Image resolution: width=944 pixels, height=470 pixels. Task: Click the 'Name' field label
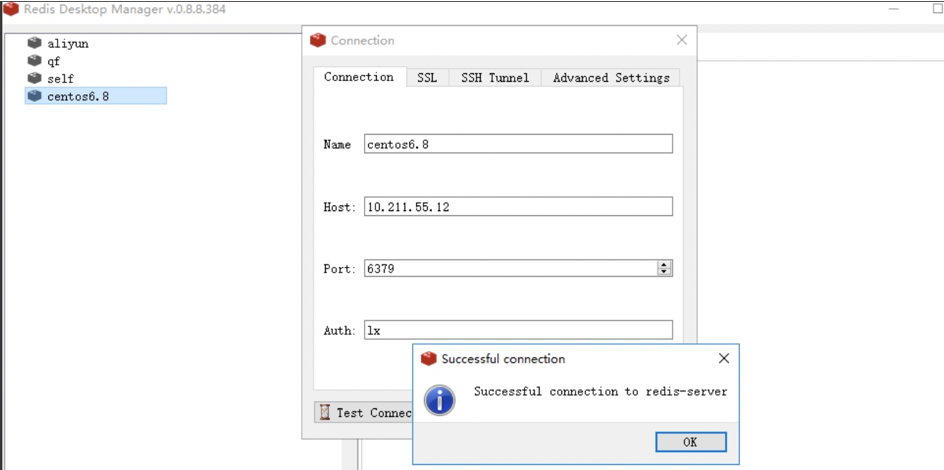(x=337, y=144)
